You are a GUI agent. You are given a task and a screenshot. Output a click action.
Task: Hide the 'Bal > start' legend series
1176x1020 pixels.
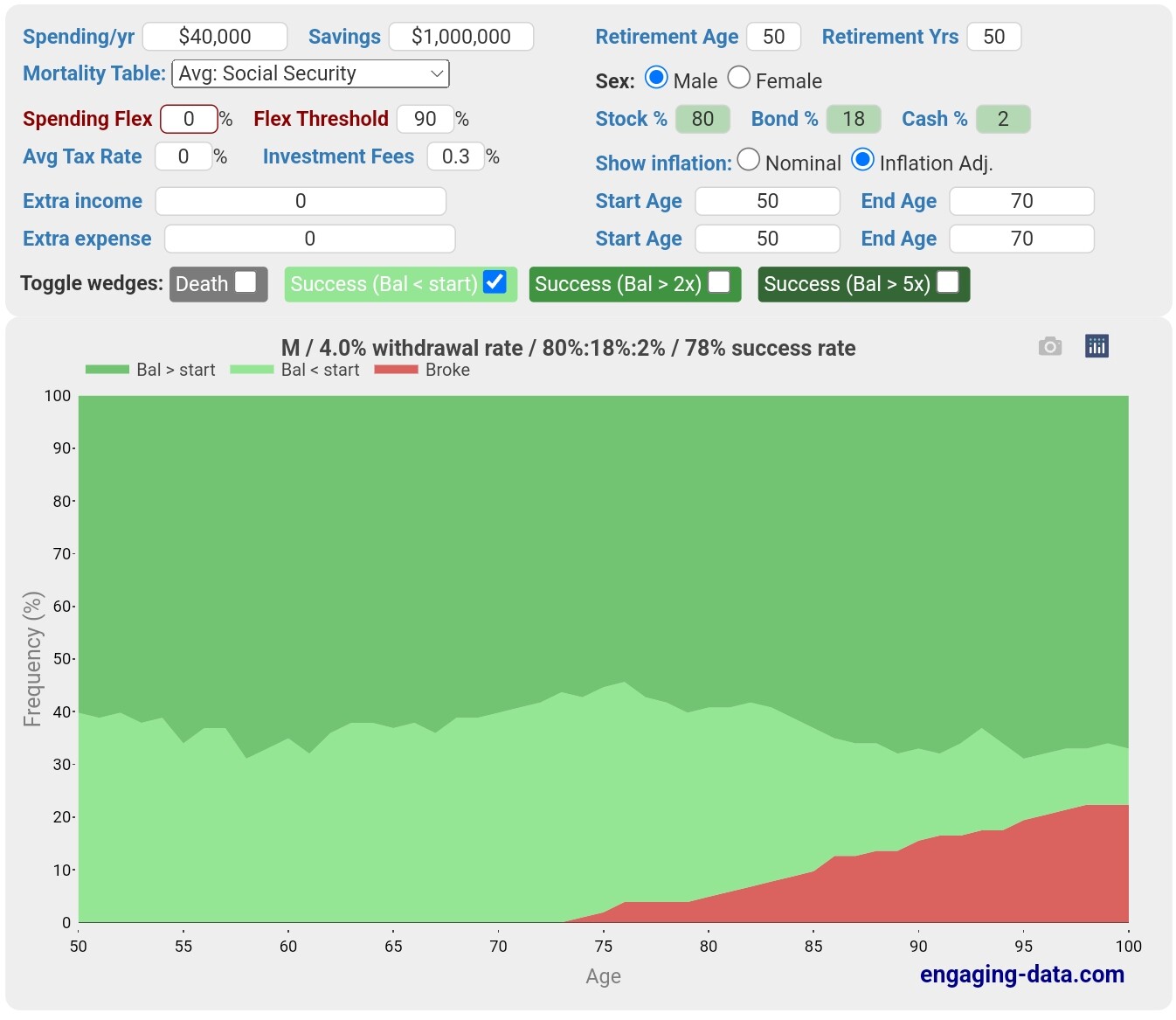click(150, 370)
